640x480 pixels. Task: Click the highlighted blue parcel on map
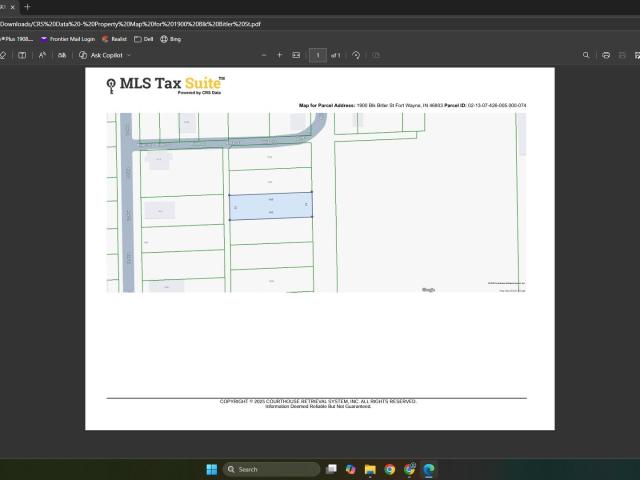[x=270, y=206]
